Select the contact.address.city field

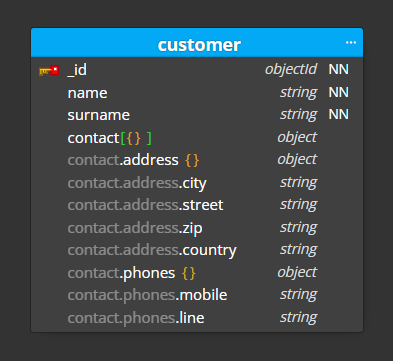(x=197, y=183)
